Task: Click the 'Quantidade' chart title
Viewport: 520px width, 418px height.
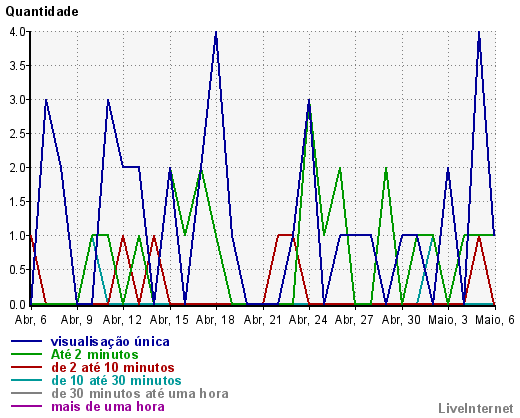Action: [x=42, y=12]
